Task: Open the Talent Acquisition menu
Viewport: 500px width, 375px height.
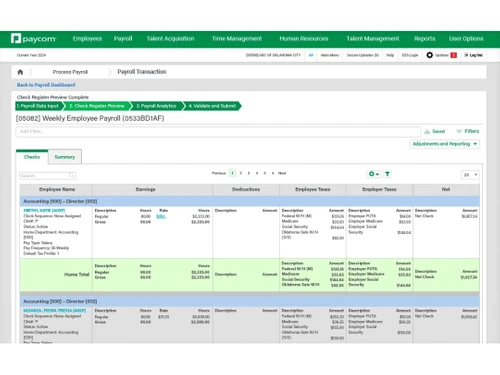Action: (170, 39)
